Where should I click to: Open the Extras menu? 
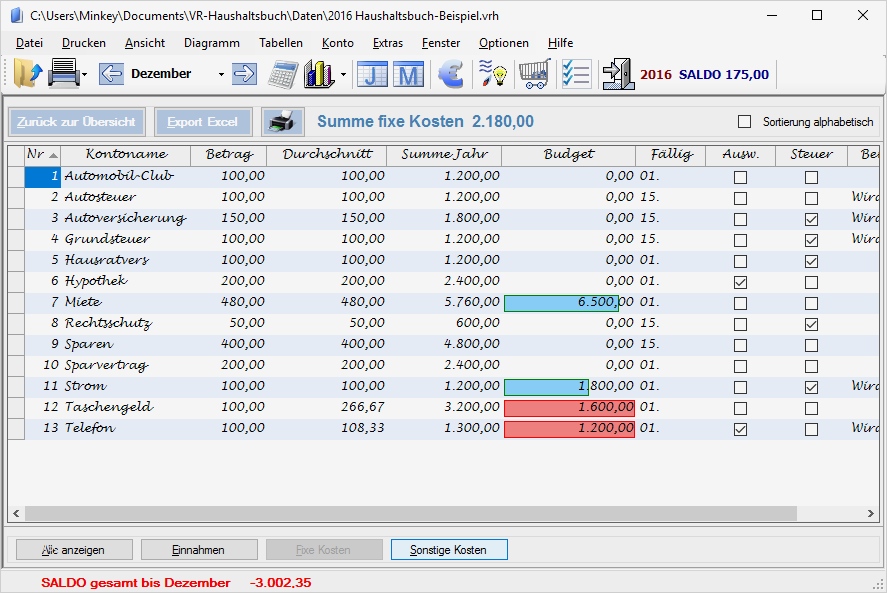point(387,43)
